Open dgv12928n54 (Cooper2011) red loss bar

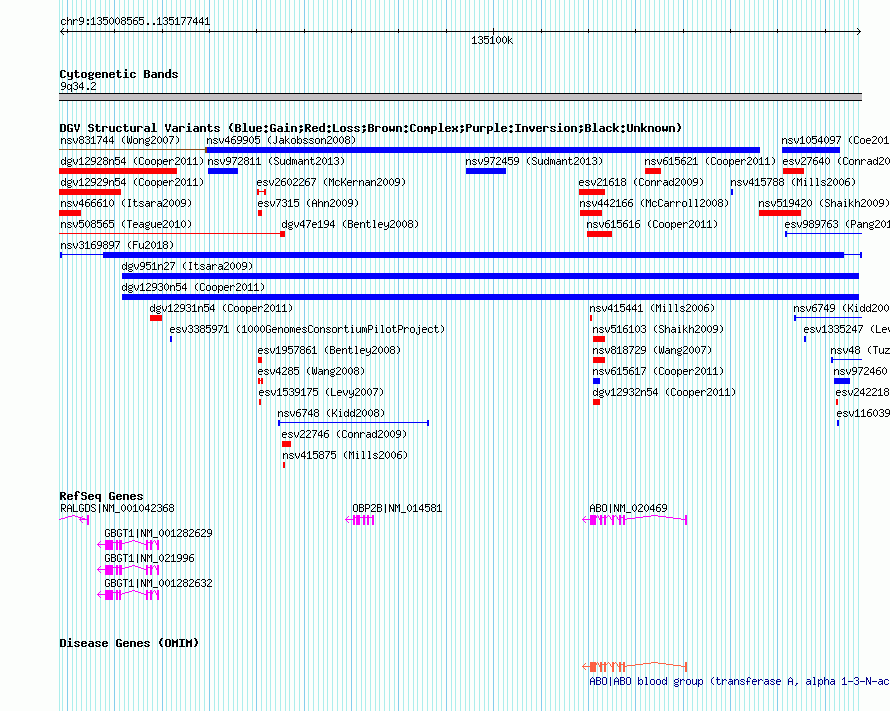(118, 171)
